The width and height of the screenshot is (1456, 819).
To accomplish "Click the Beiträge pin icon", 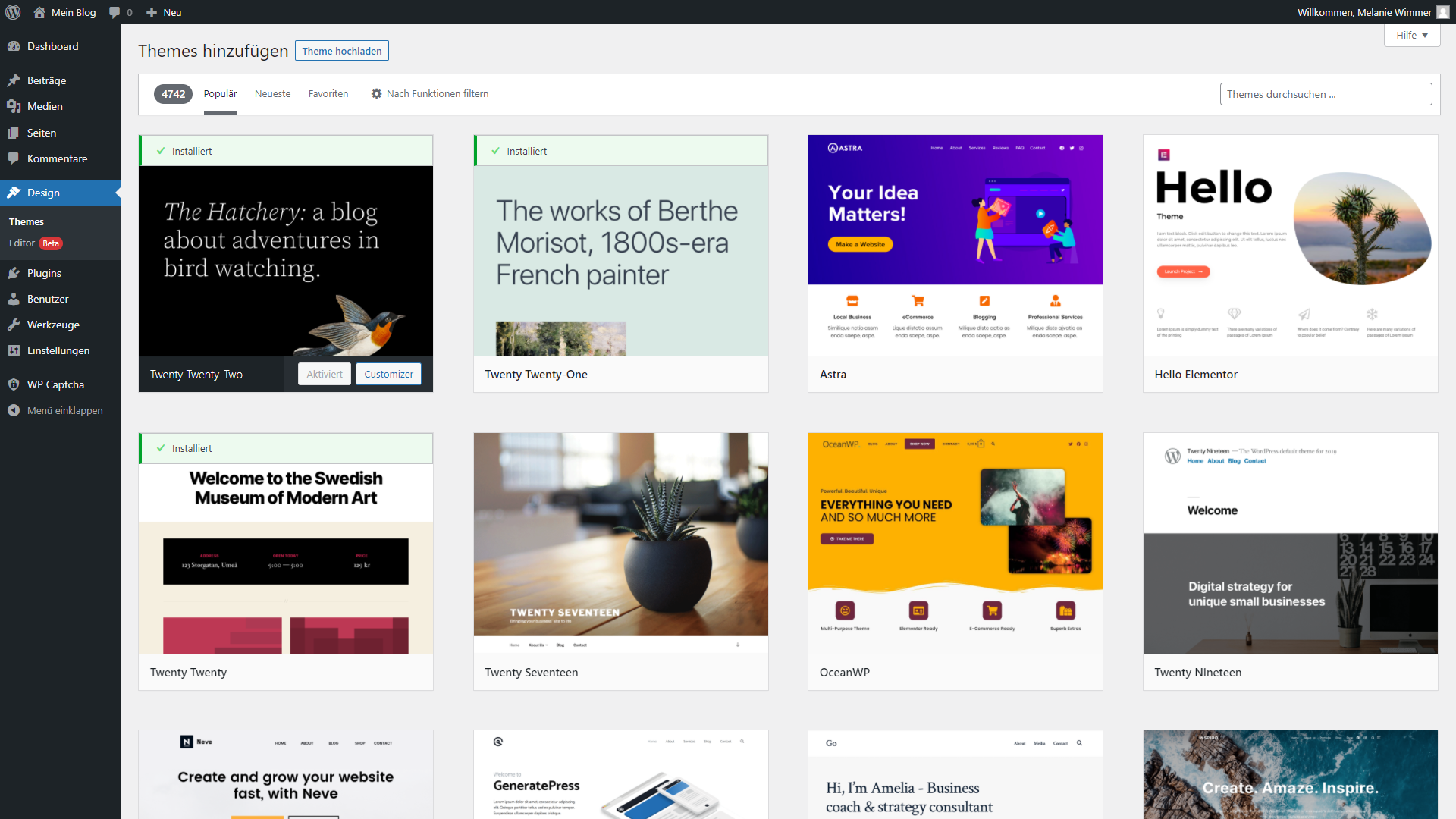I will pos(14,80).
